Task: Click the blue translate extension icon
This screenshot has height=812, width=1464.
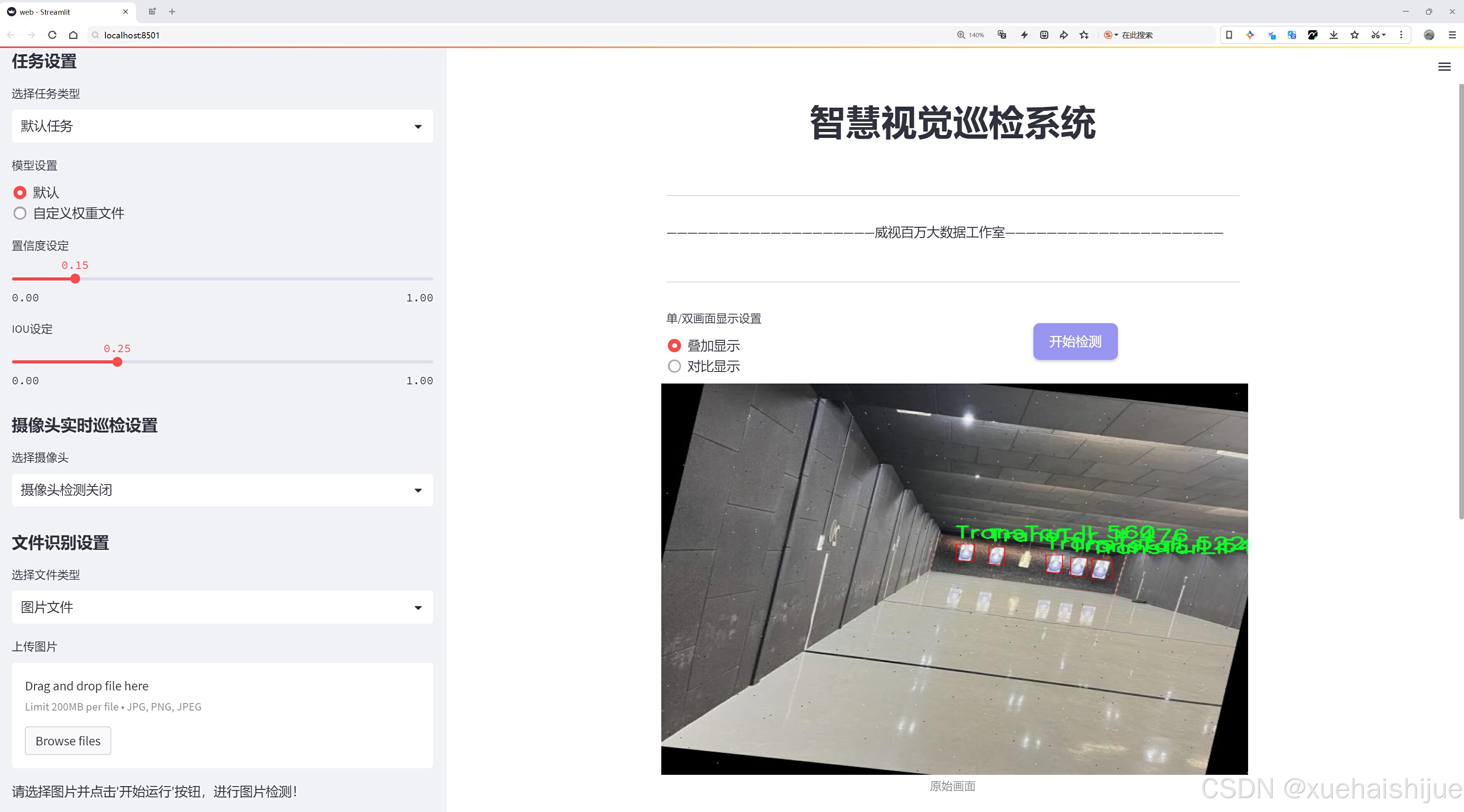Action: tap(1292, 34)
